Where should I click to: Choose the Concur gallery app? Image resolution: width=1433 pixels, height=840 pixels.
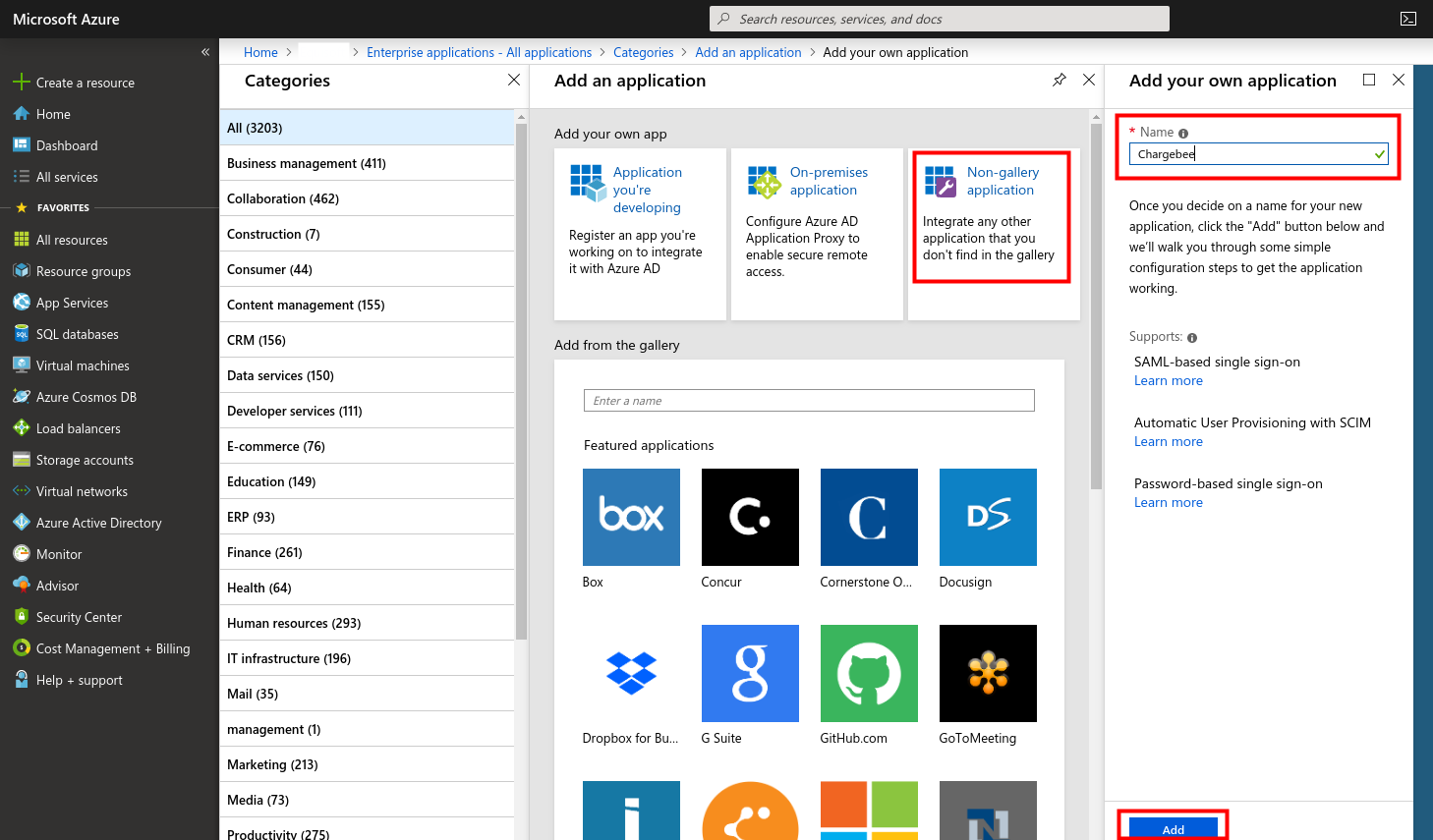[750, 517]
